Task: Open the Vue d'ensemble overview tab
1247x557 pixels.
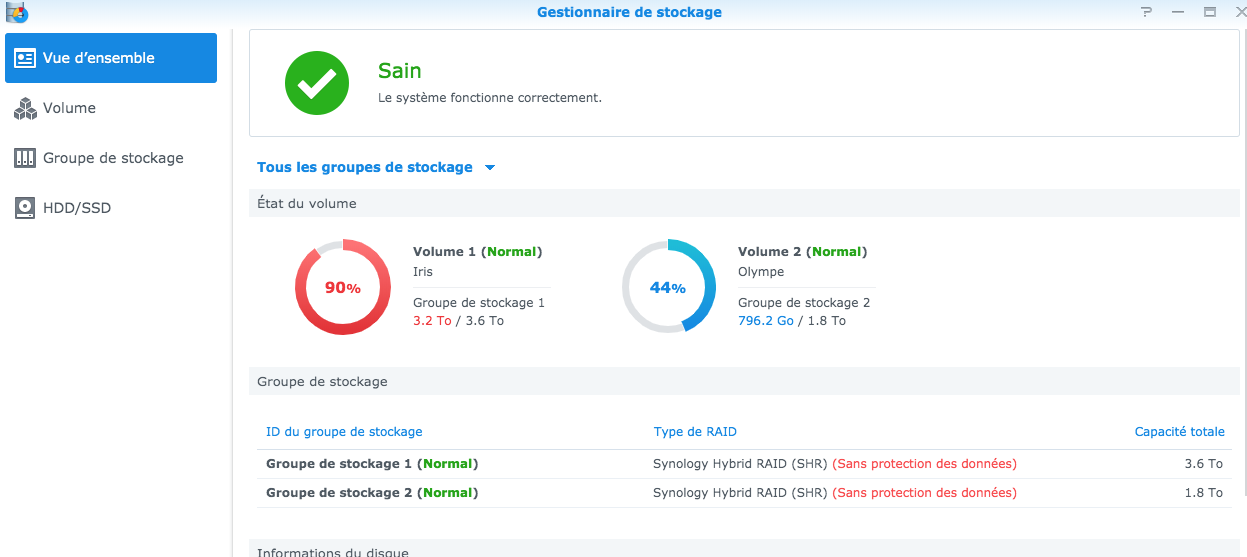Action: tap(111, 58)
